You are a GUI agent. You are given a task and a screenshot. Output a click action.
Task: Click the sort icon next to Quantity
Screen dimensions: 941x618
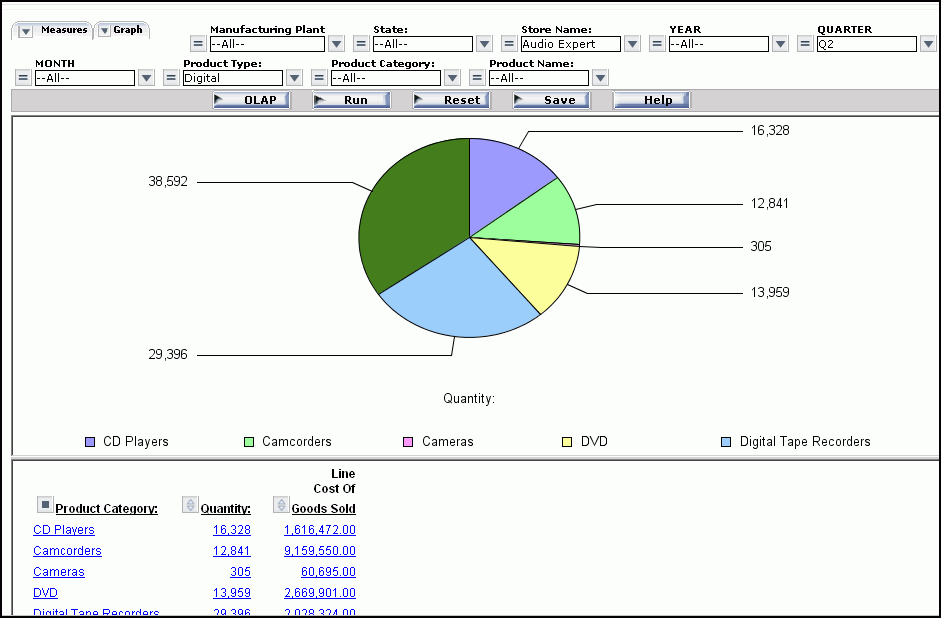click(x=190, y=505)
